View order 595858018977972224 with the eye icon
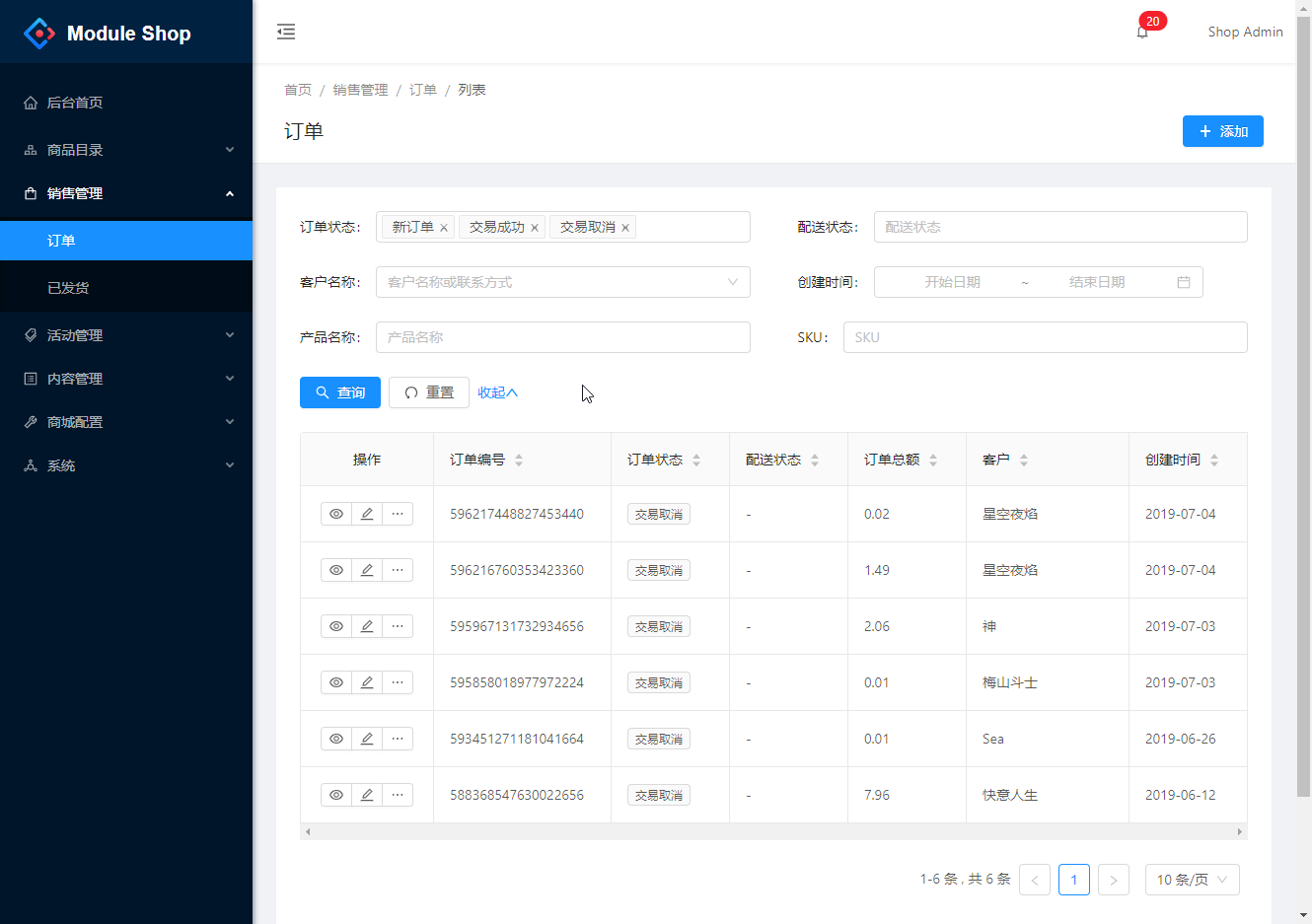This screenshot has height=924, width=1312. click(336, 682)
